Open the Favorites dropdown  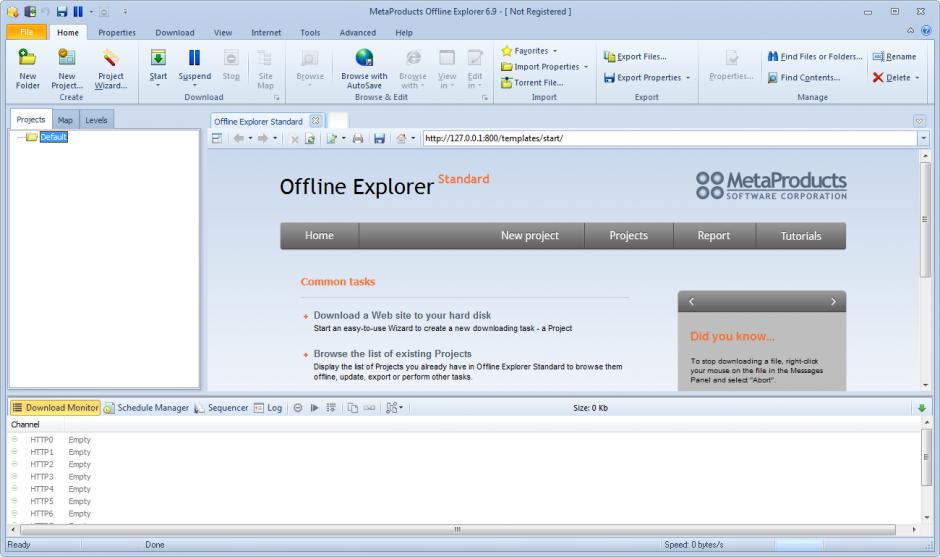(x=530, y=51)
